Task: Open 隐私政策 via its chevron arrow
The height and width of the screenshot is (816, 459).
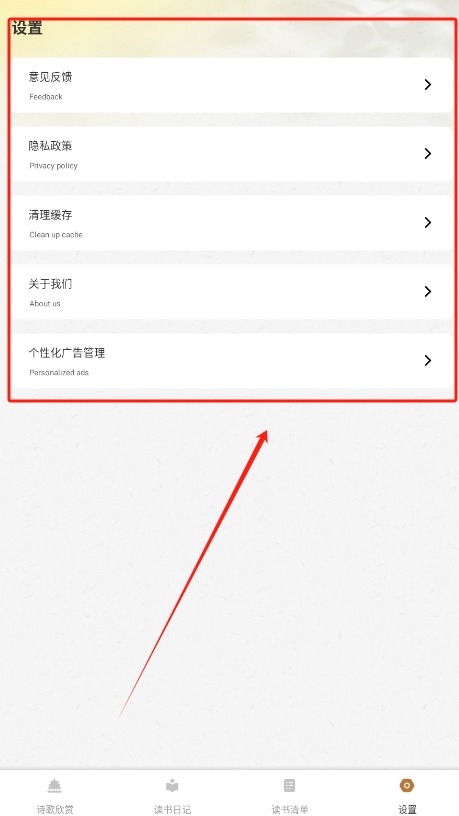Action: [428, 154]
